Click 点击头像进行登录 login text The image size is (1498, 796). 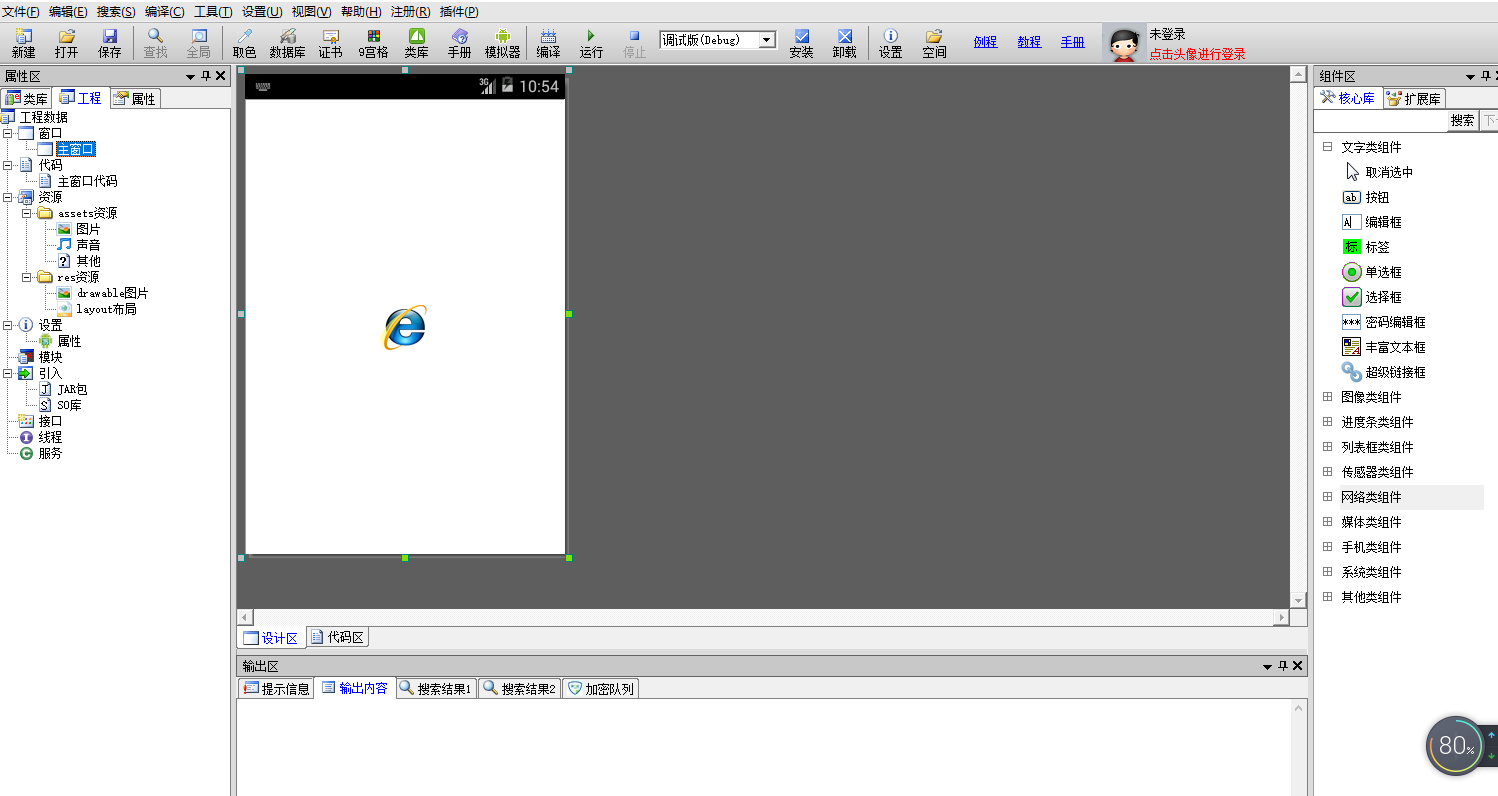1197,54
